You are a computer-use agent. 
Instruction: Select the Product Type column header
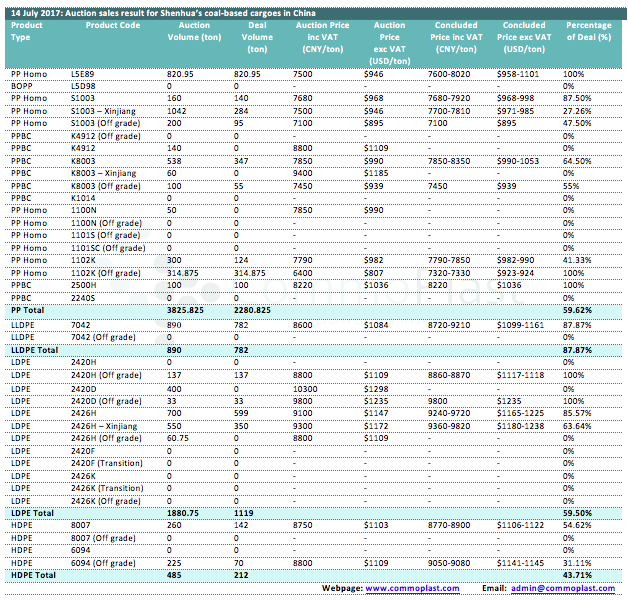pyautogui.click(x=27, y=30)
